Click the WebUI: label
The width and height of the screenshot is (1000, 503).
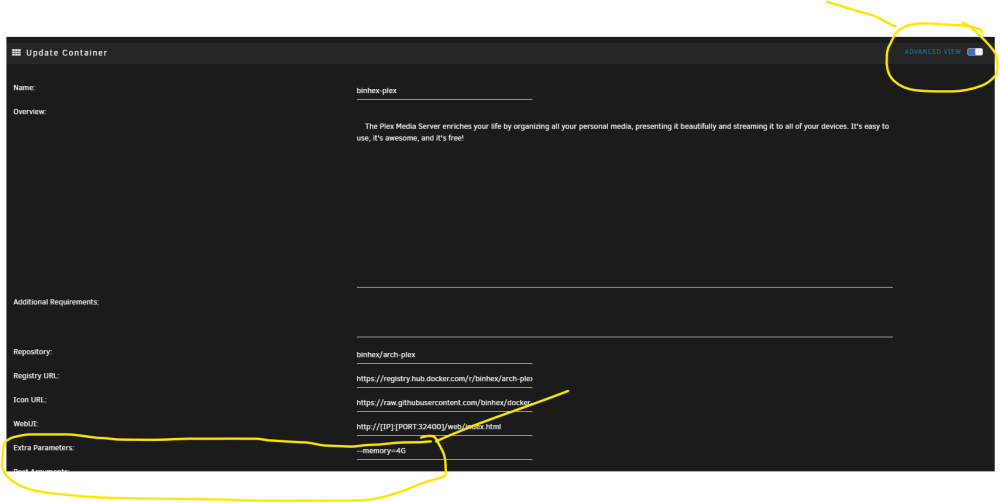pos(26,424)
